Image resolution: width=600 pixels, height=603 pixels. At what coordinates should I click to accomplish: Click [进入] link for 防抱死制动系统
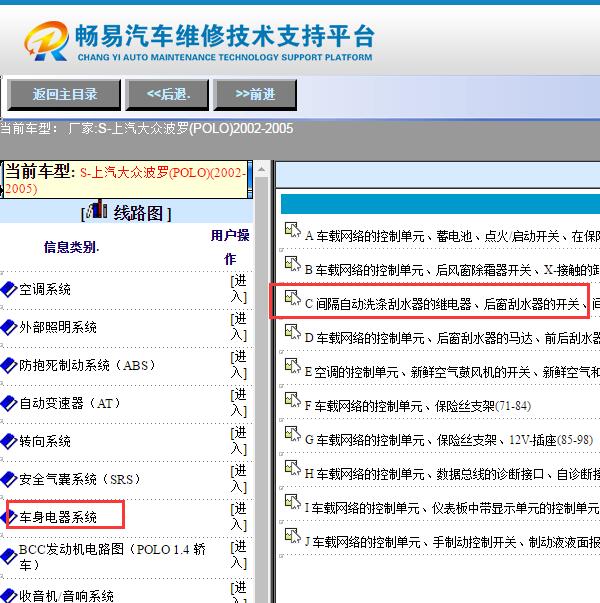click(x=239, y=365)
